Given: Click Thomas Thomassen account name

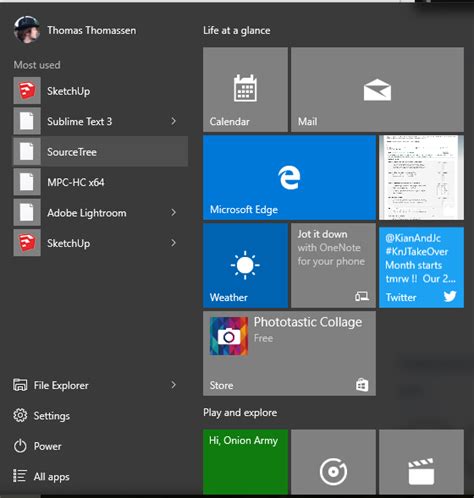Looking at the screenshot, I should coord(92,30).
